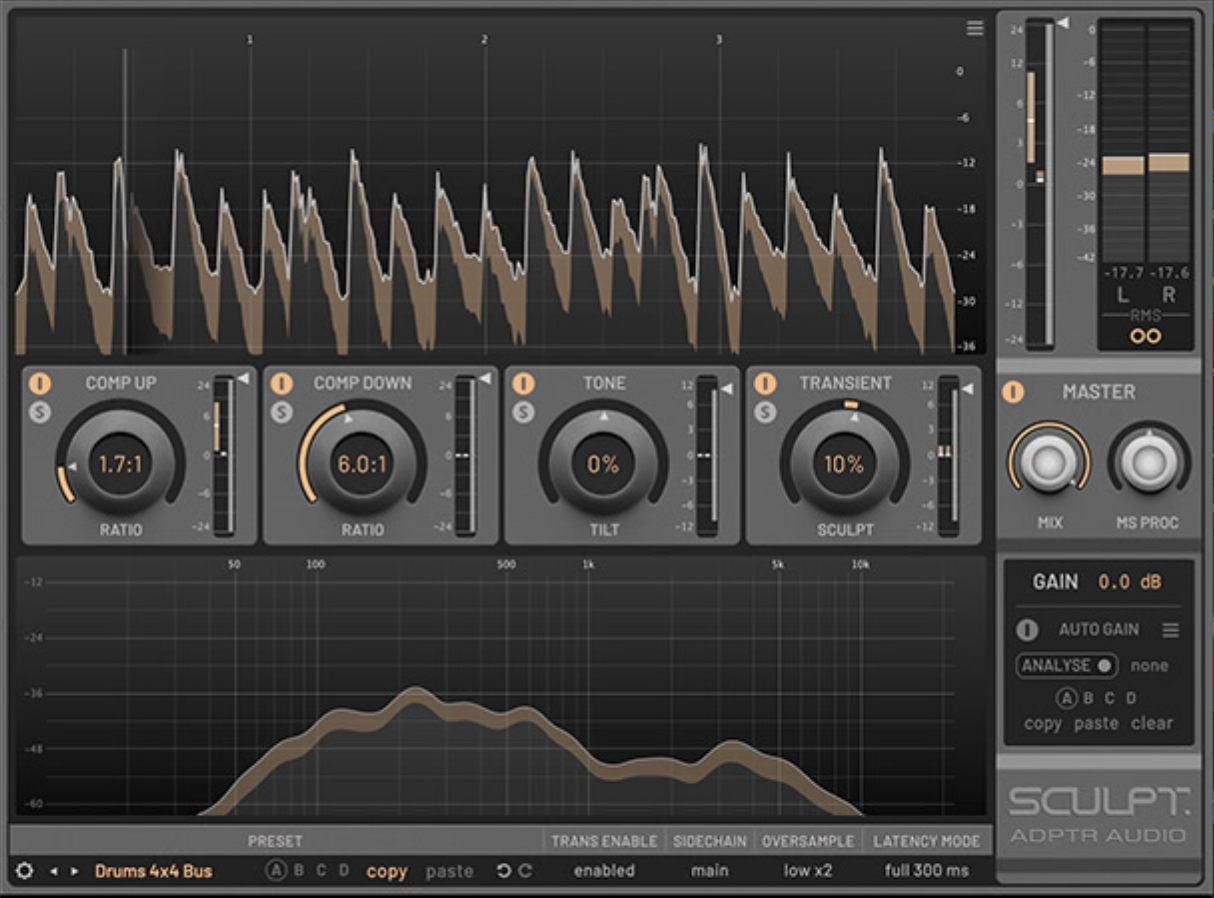Click the MS PROC knob
The height and width of the screenshot is (898, 1214).
(1149, 462)
